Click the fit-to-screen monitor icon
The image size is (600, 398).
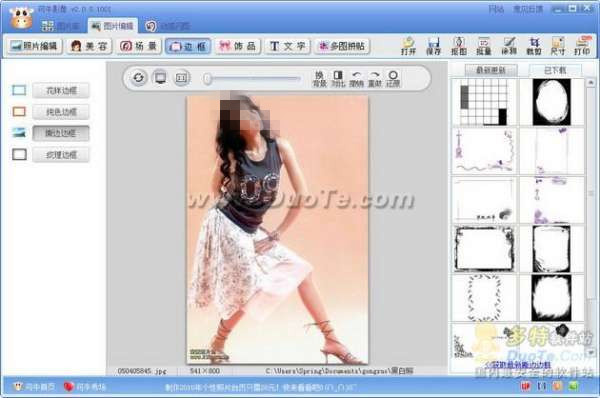point(160,78)
